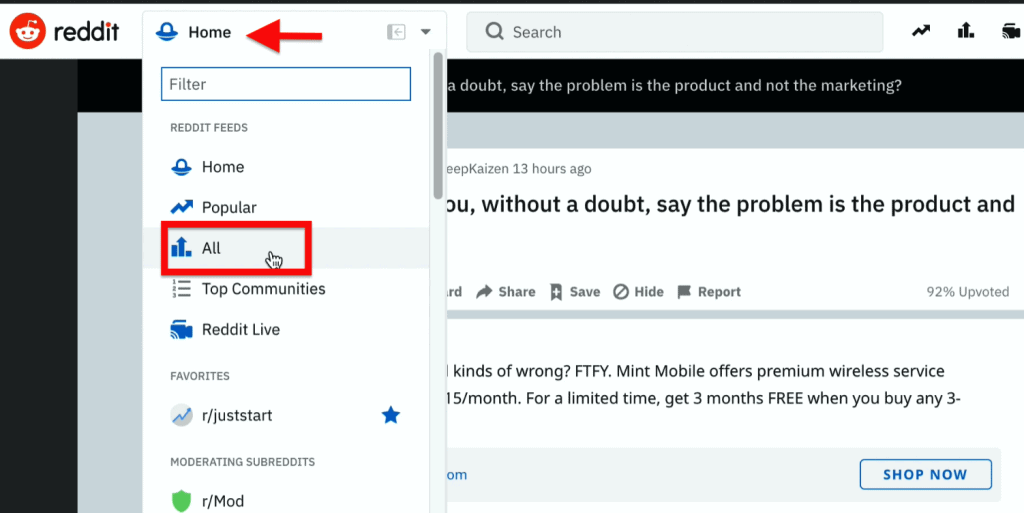The width and height of the screenshot is (1024, 513).
Task: Click the search magnifier icon
Action: [494, 31]
